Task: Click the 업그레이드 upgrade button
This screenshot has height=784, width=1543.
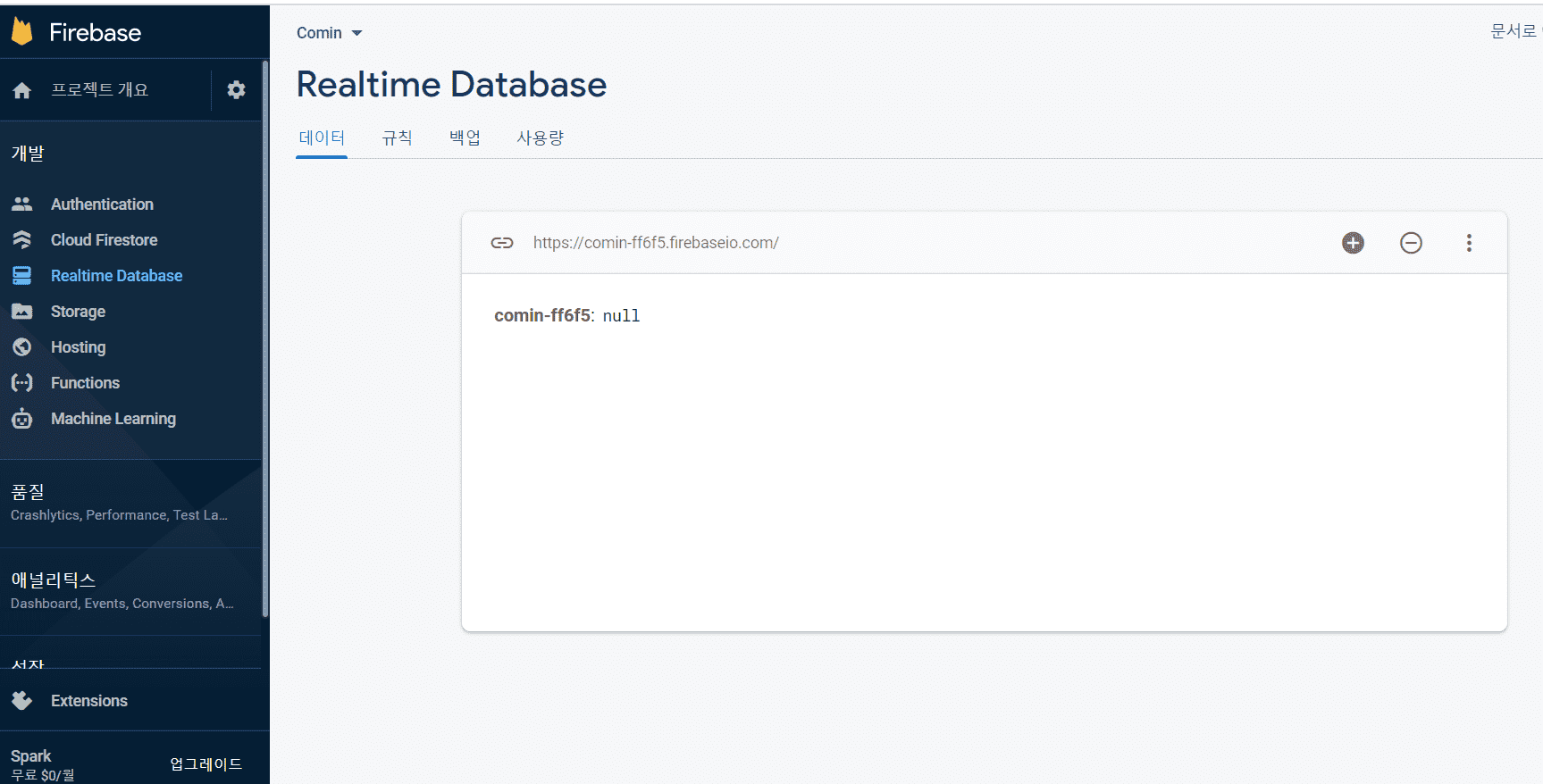Action: (x=206, y=764)
